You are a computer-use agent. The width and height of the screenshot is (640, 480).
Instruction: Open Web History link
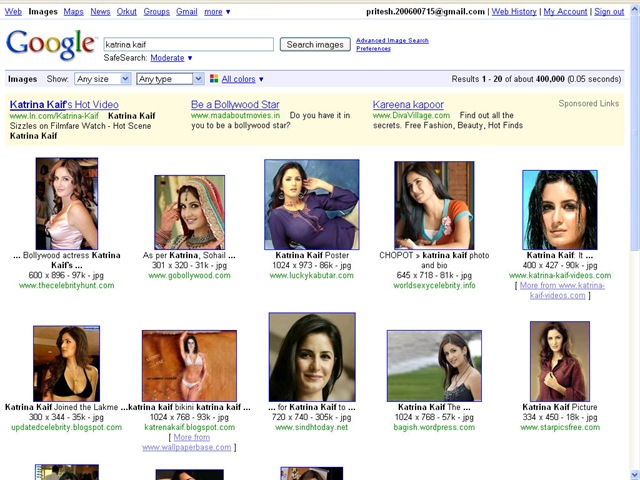click(x=514, y=12)
